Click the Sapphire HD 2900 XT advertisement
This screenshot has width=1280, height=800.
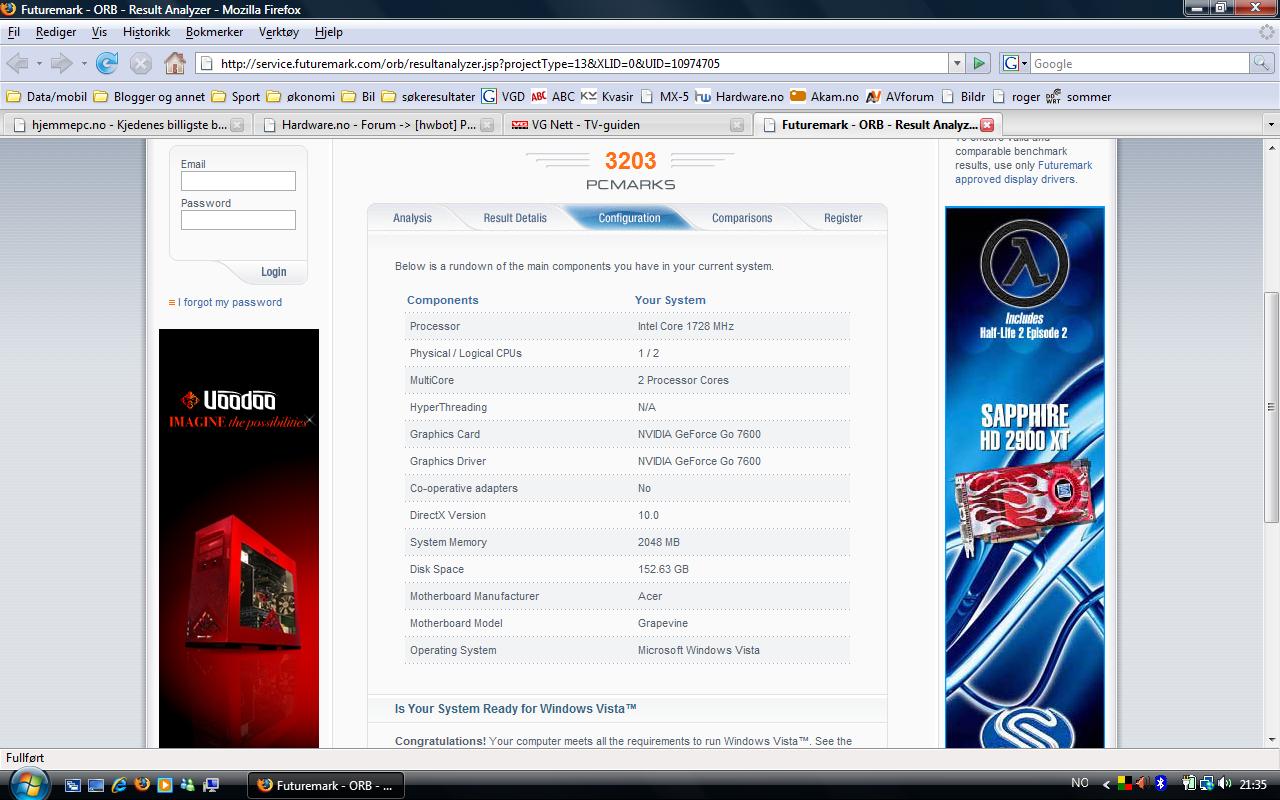click(x=1025, y=478)
